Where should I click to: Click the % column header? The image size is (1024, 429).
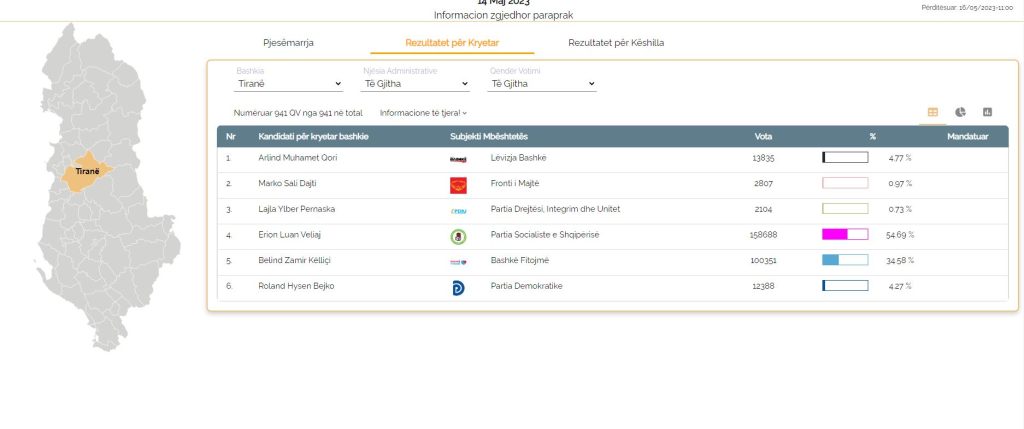872,136
